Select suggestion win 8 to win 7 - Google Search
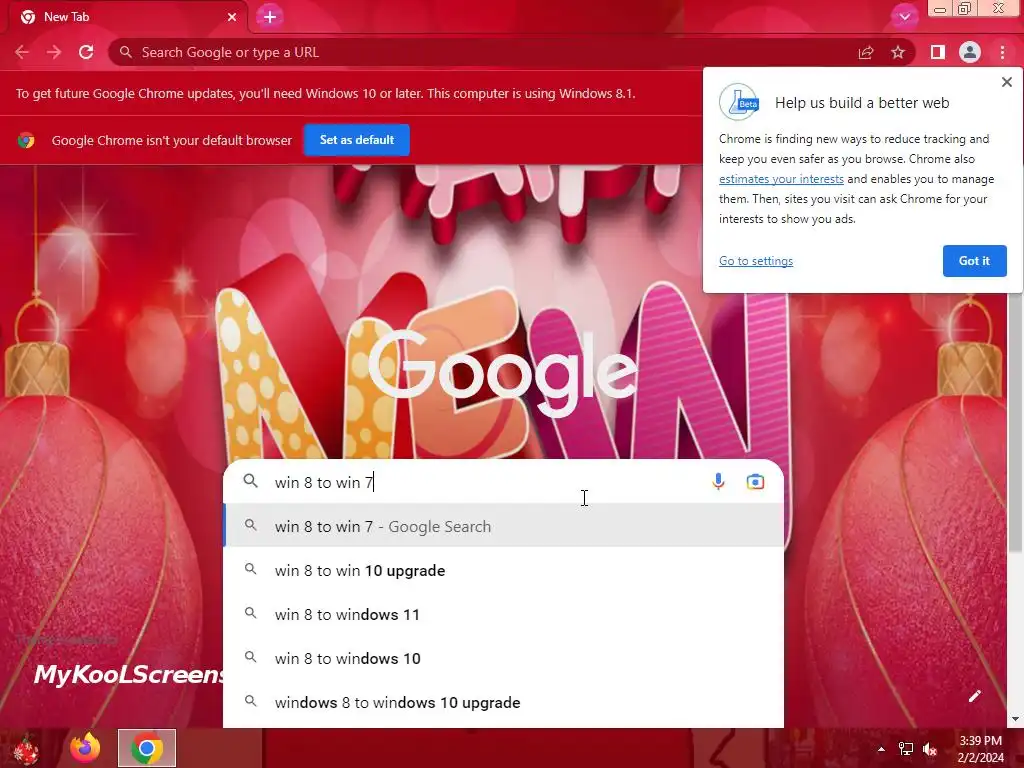This screenshot has height=768, width=1024. [x=504, y=526]
